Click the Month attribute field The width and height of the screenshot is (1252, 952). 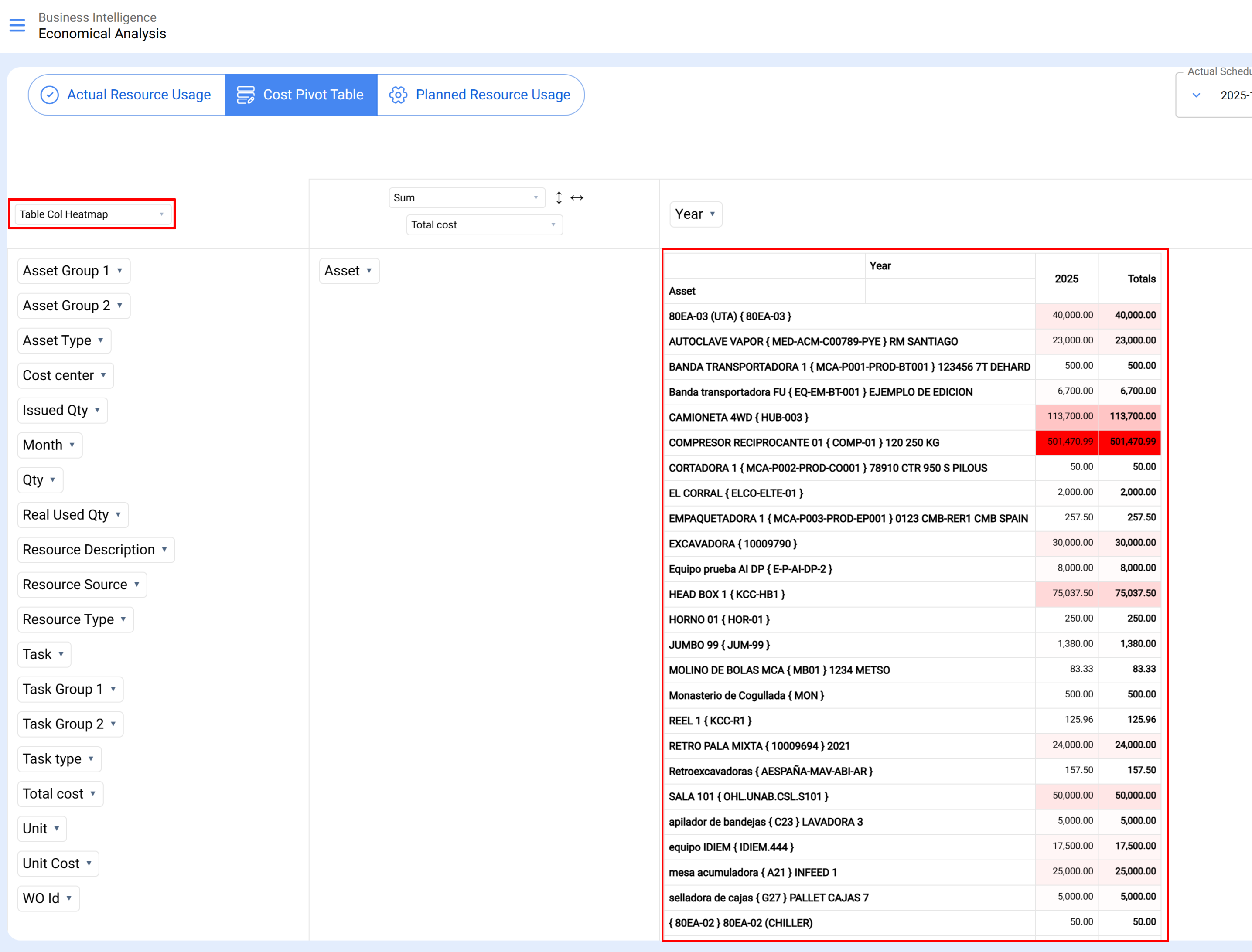42,445
